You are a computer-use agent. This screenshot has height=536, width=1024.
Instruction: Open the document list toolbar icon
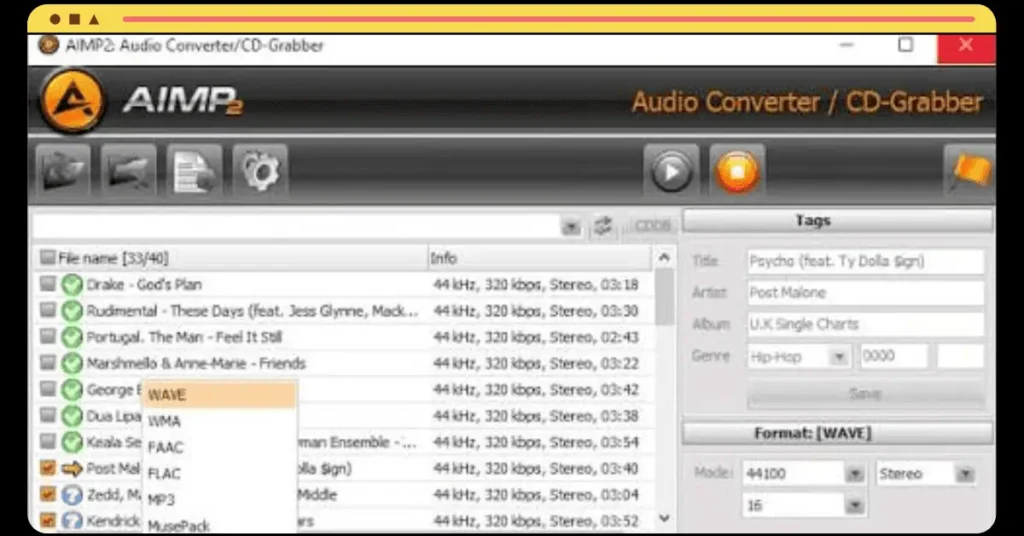point(195,172)
